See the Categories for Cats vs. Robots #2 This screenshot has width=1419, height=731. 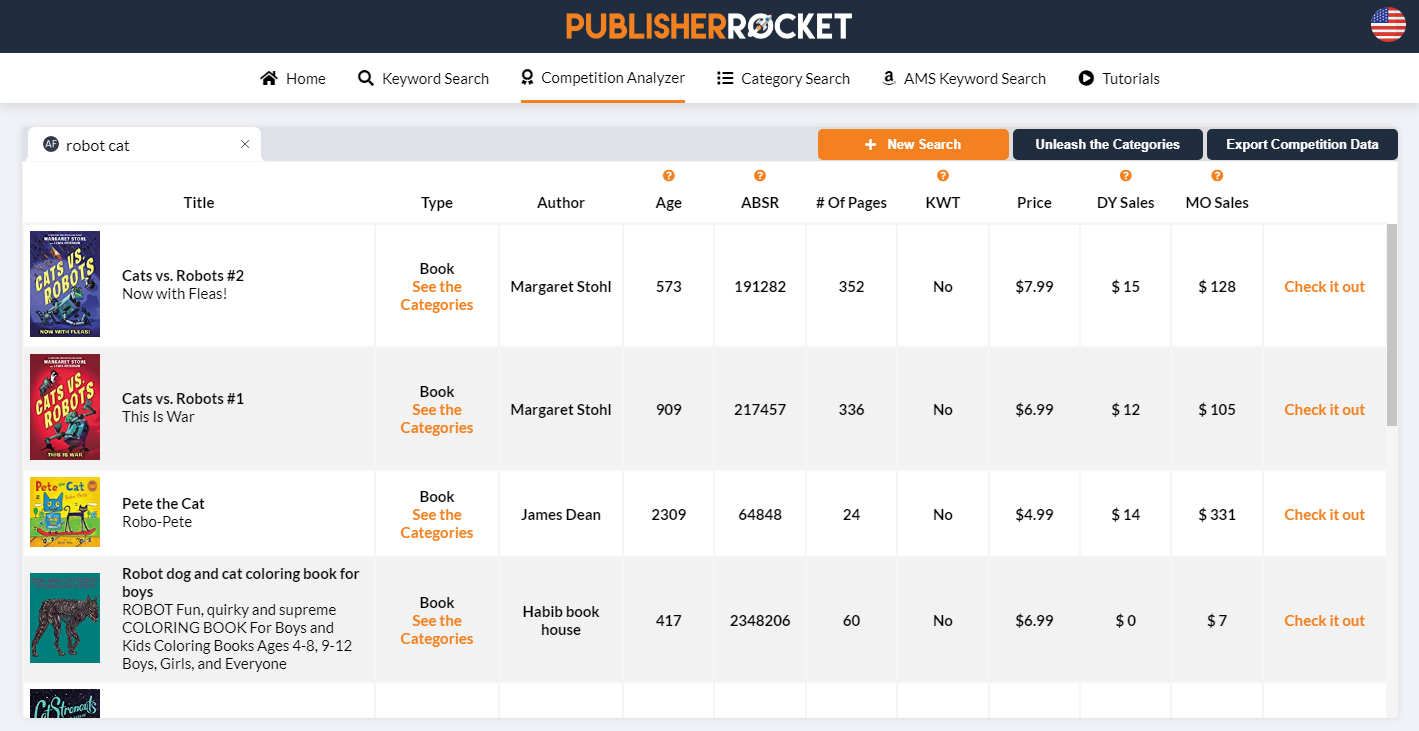(x=437, y=296)
